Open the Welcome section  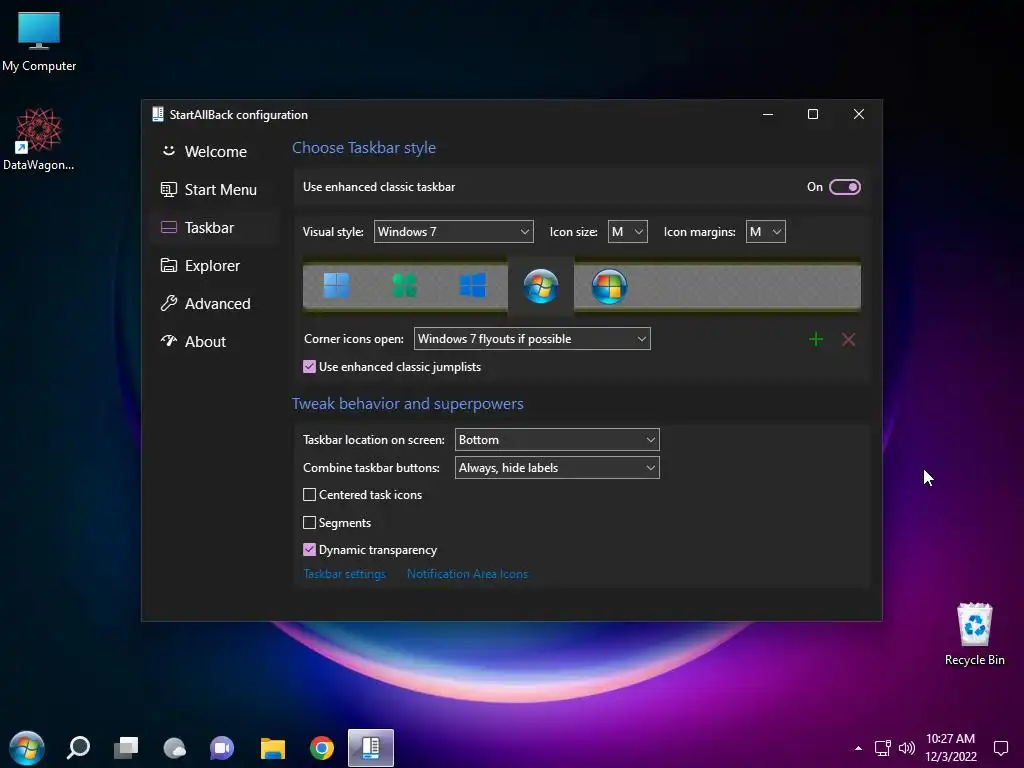click(215, 152)
